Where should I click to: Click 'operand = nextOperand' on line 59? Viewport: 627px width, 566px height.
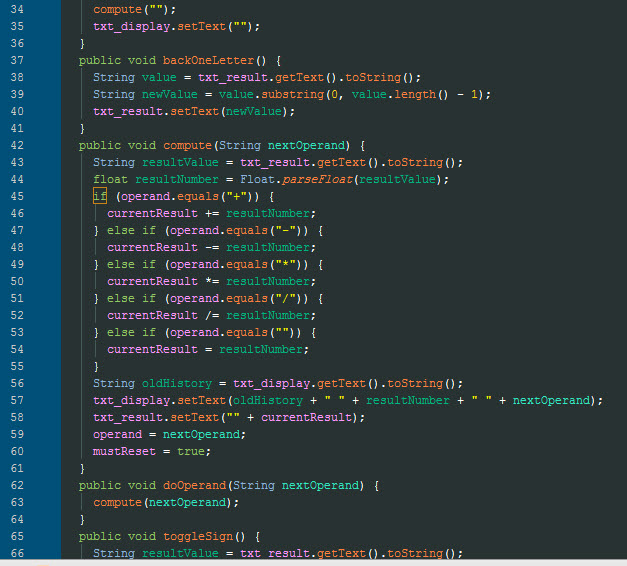[170, 434]
